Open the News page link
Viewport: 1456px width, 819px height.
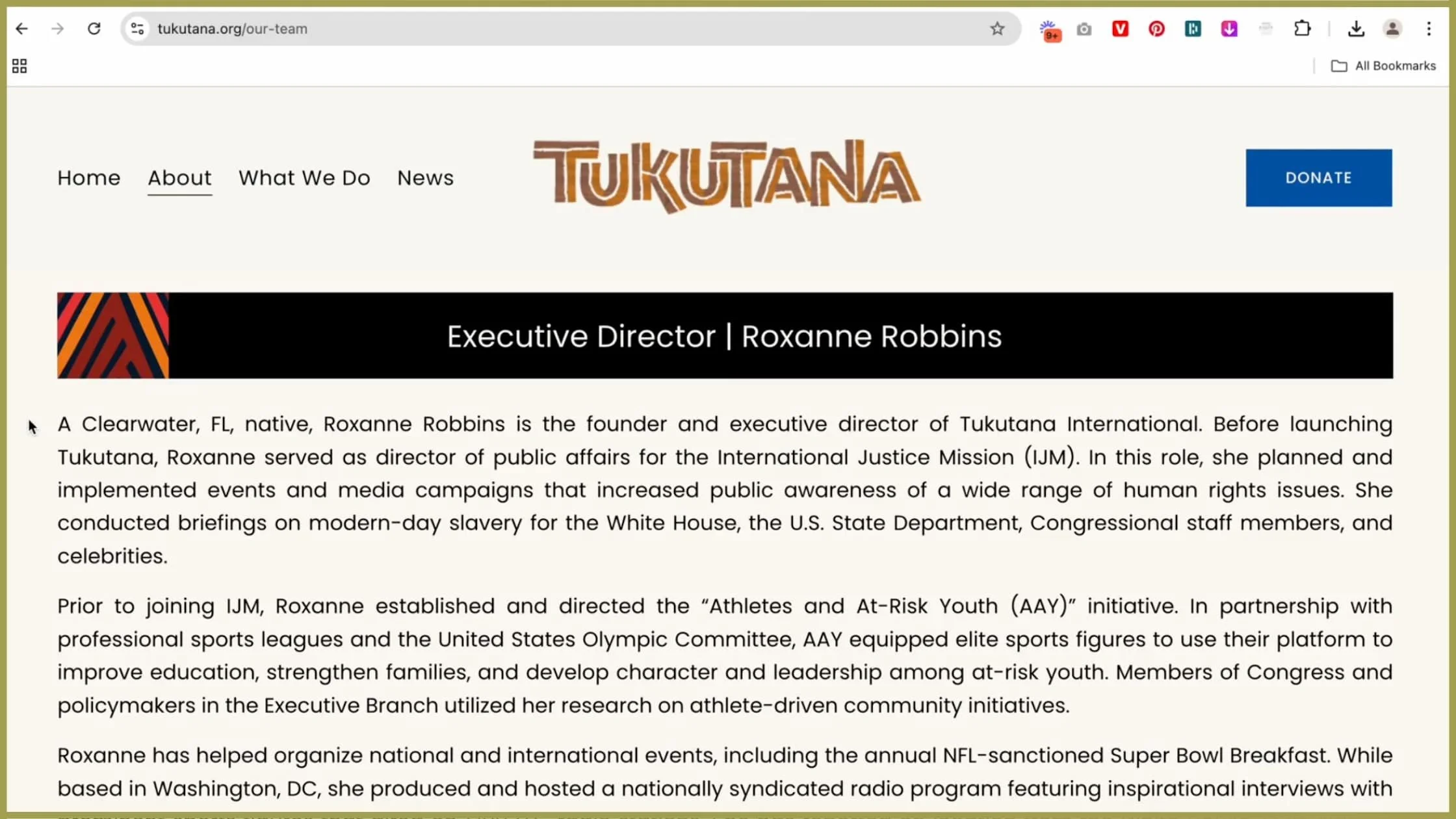coord(425,177)
